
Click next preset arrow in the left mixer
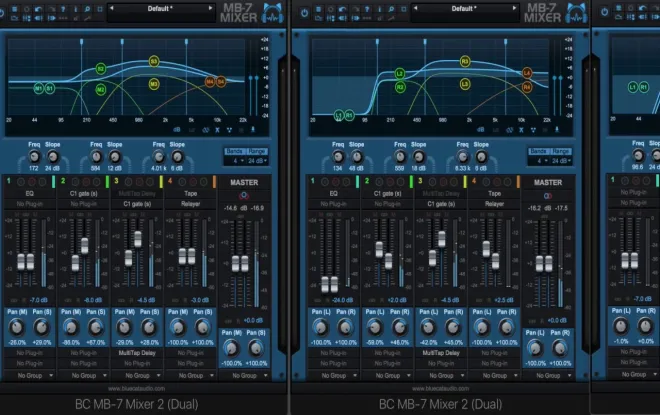211,8
